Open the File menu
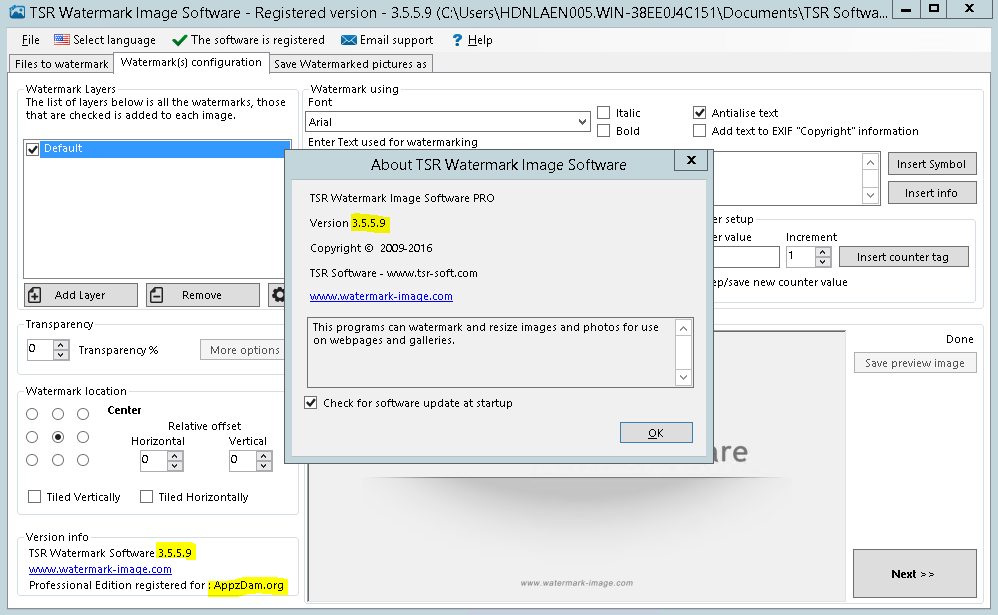998x615 pixels. click(30, 40)
